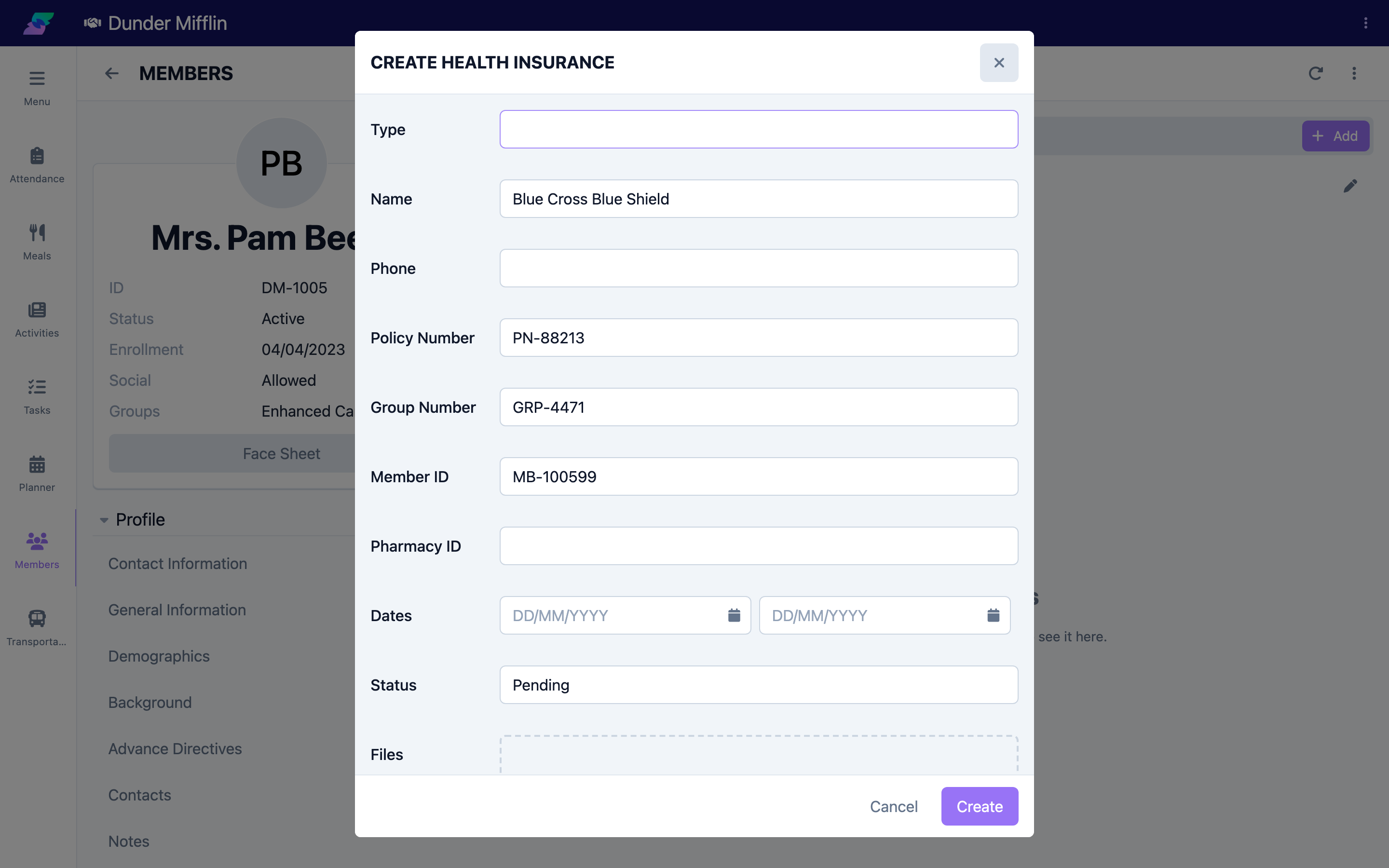
Task: Open General Information profile item
Action: point(177,610)
